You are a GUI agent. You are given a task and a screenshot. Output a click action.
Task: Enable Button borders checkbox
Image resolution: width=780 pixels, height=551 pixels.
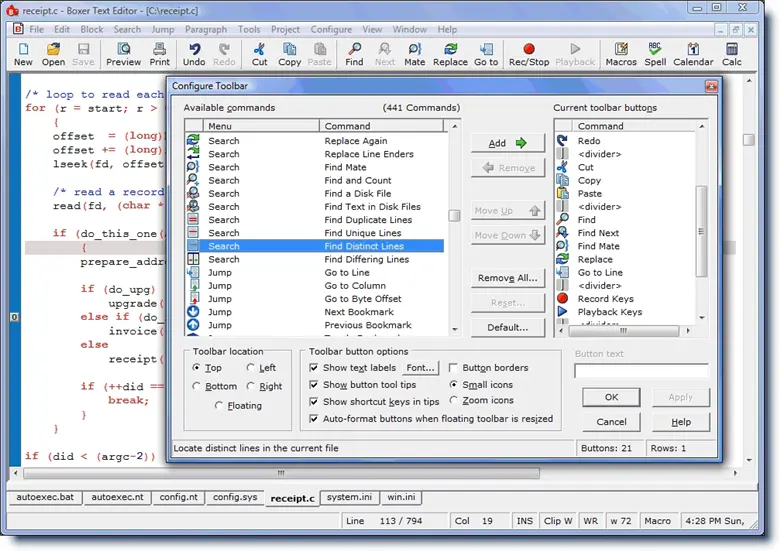[455, 368]
